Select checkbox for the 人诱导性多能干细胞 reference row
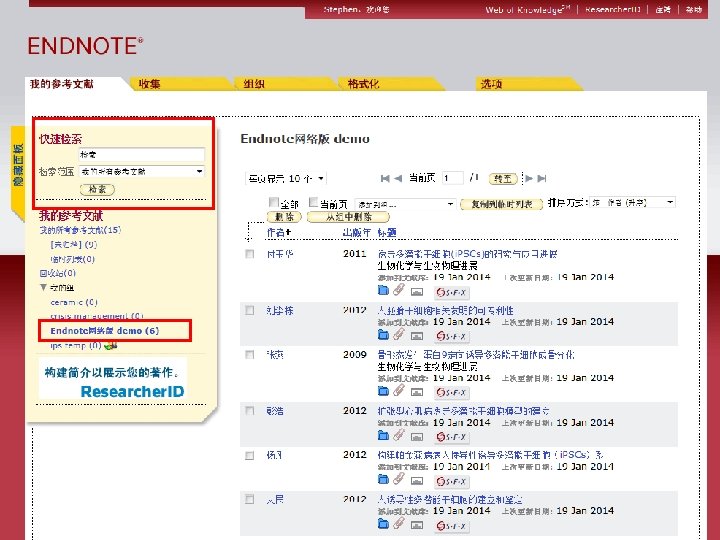Screen dimensions: 720x540 pyautogui.click(x=250, y=499)
